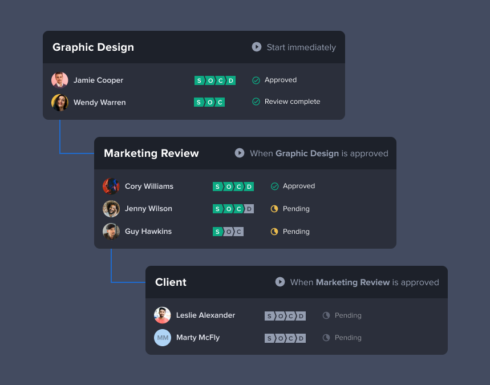Open Leslie Alexander's avatar
Image resolution: width=490 pixels, height=385 pixels.
click(x=162, y=315)
